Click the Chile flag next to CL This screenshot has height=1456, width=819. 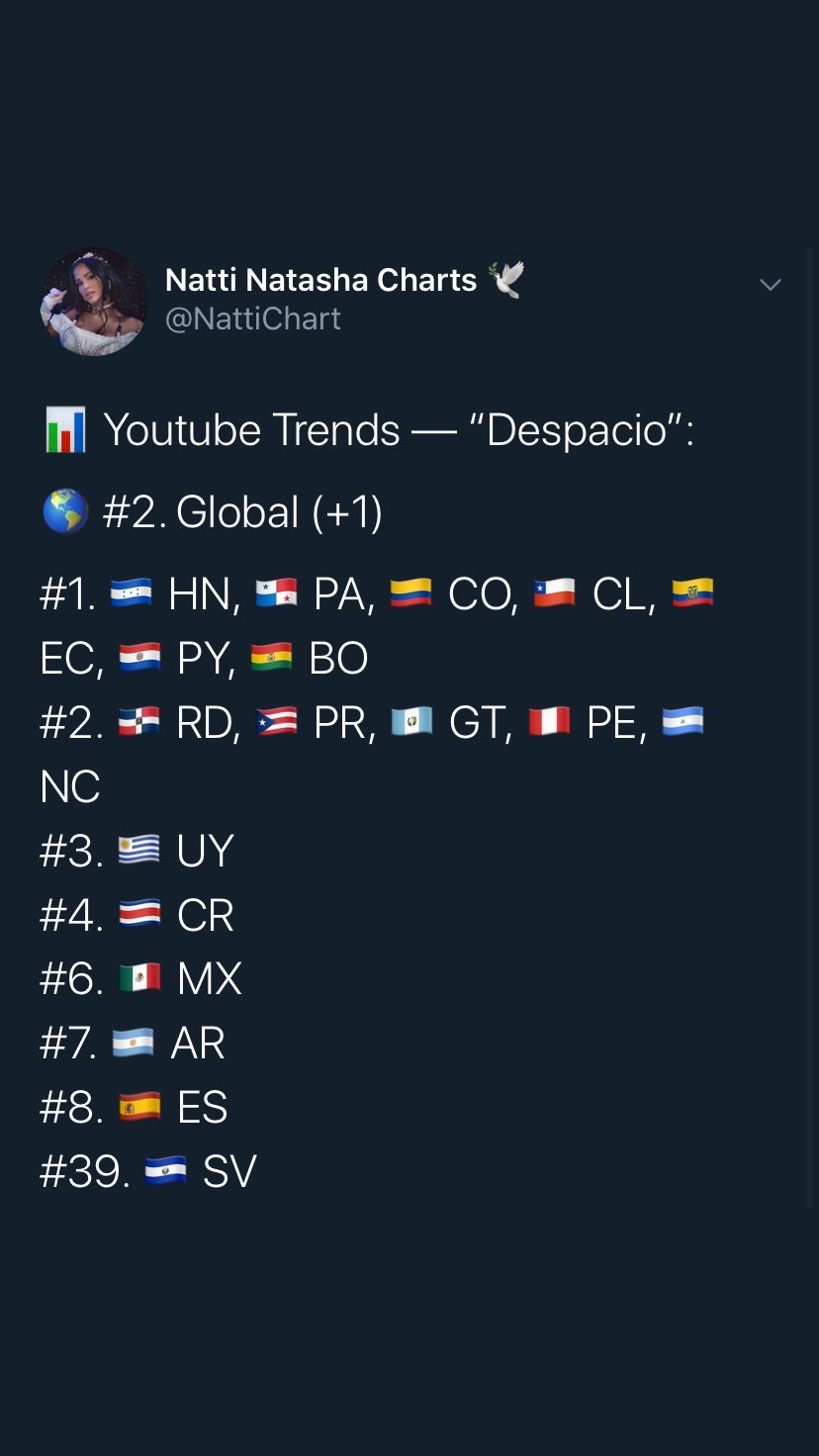pos(555,593)
